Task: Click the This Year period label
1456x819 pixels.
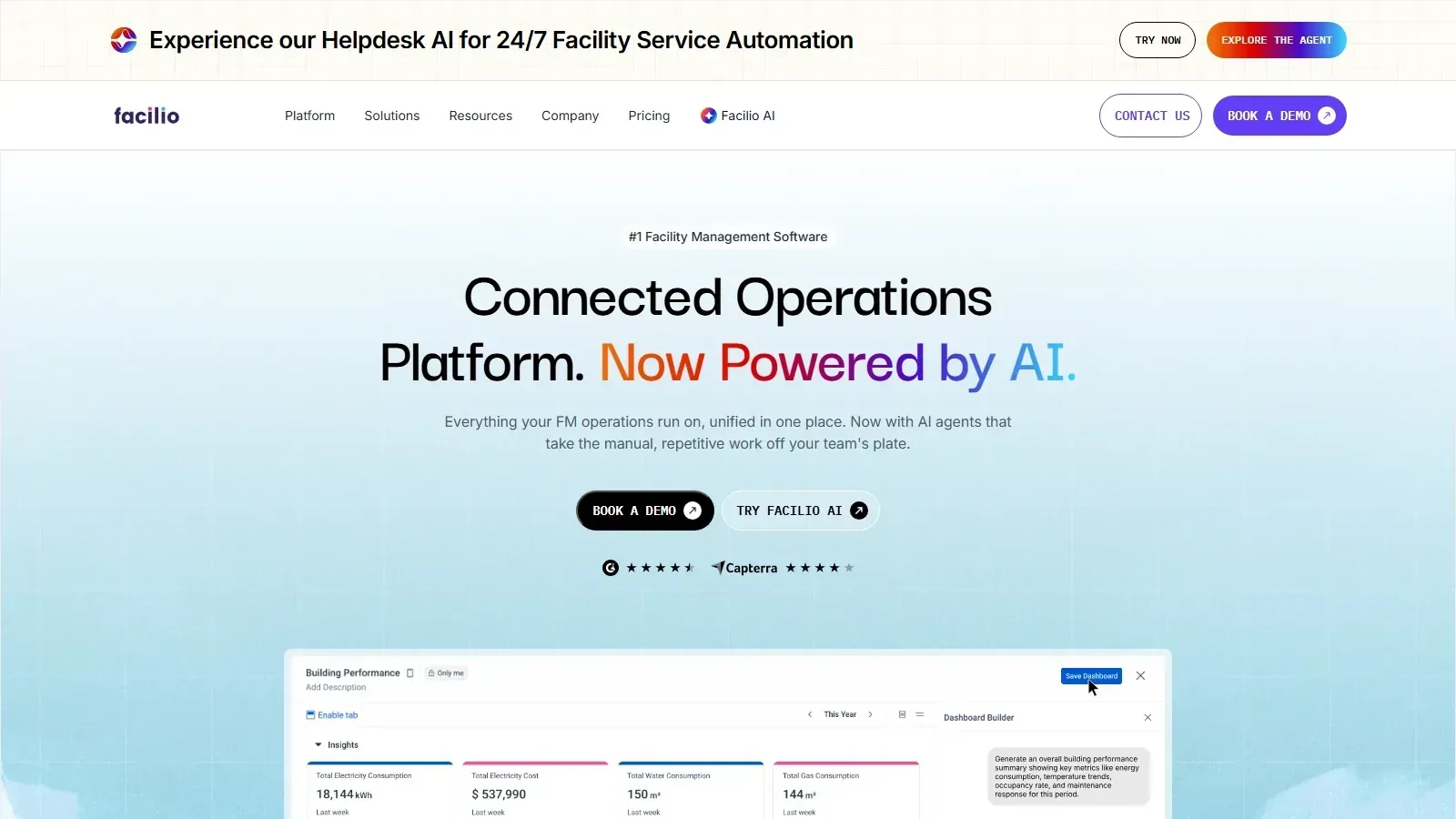Action: [840, 714]
